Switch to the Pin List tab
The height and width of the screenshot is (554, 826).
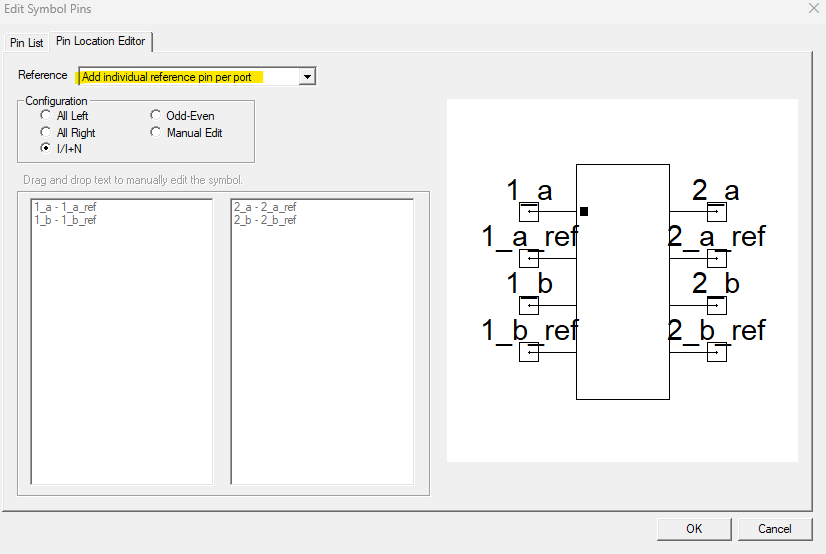coord(27,43)
